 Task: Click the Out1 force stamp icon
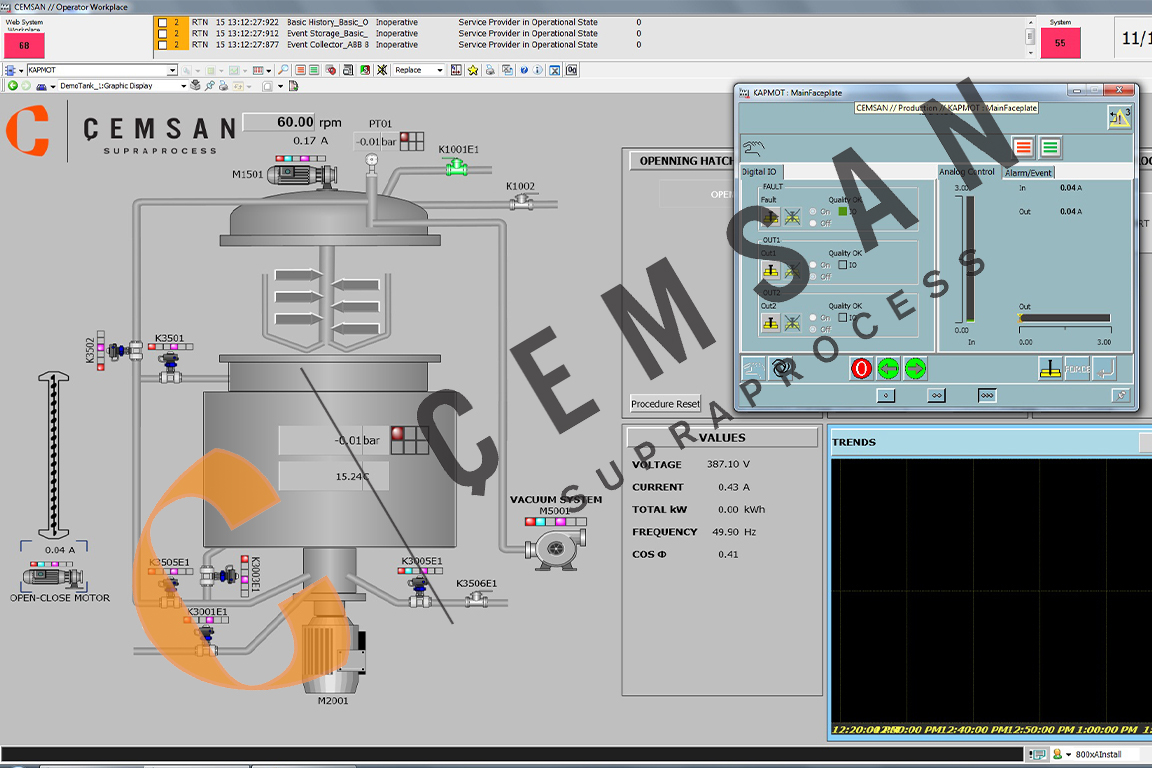tap(770, 270)
